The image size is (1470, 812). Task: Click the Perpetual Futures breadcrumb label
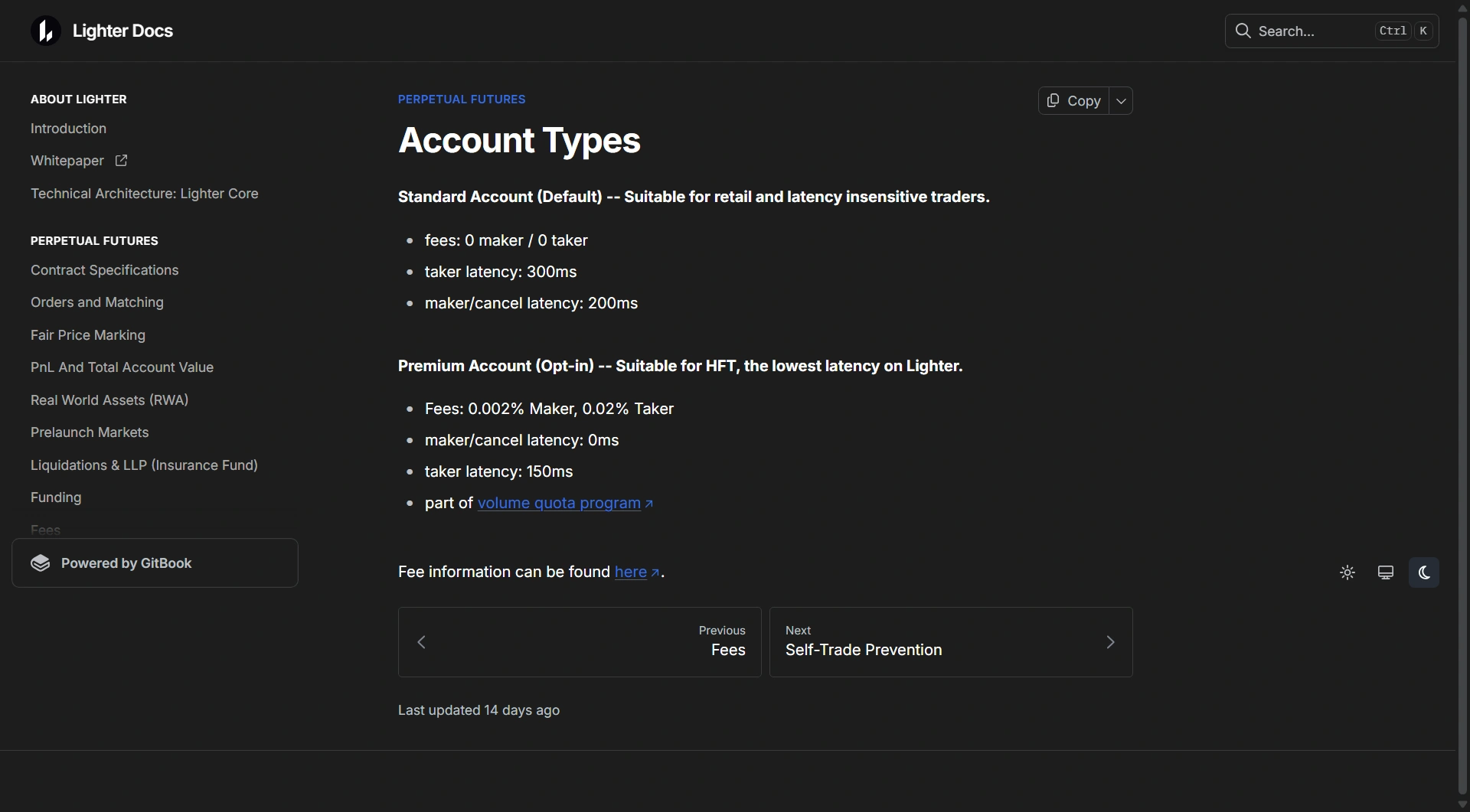[x=462, y=99]
